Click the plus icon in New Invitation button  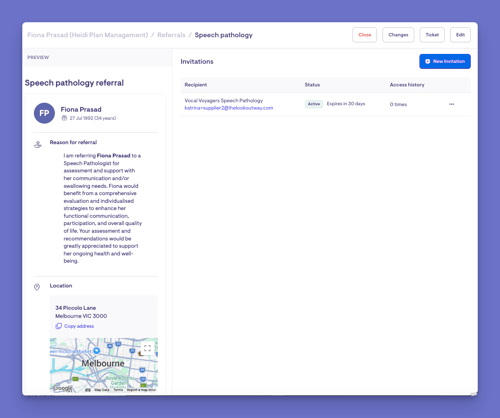[x=428, y=61]
